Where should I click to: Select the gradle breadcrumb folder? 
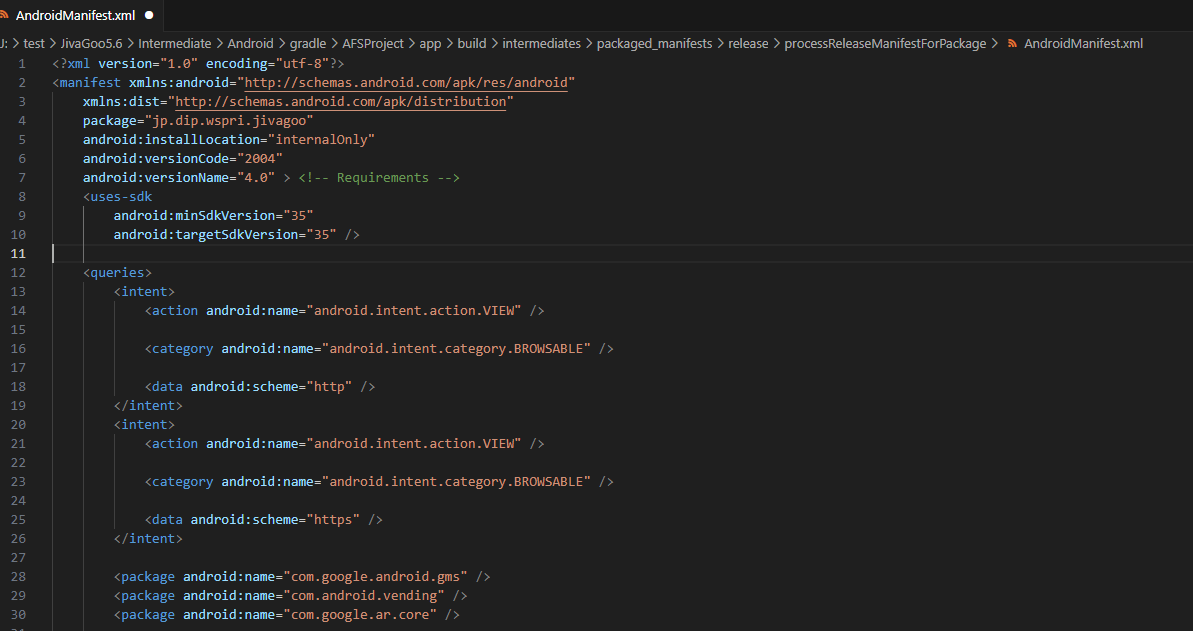[307, 44]
